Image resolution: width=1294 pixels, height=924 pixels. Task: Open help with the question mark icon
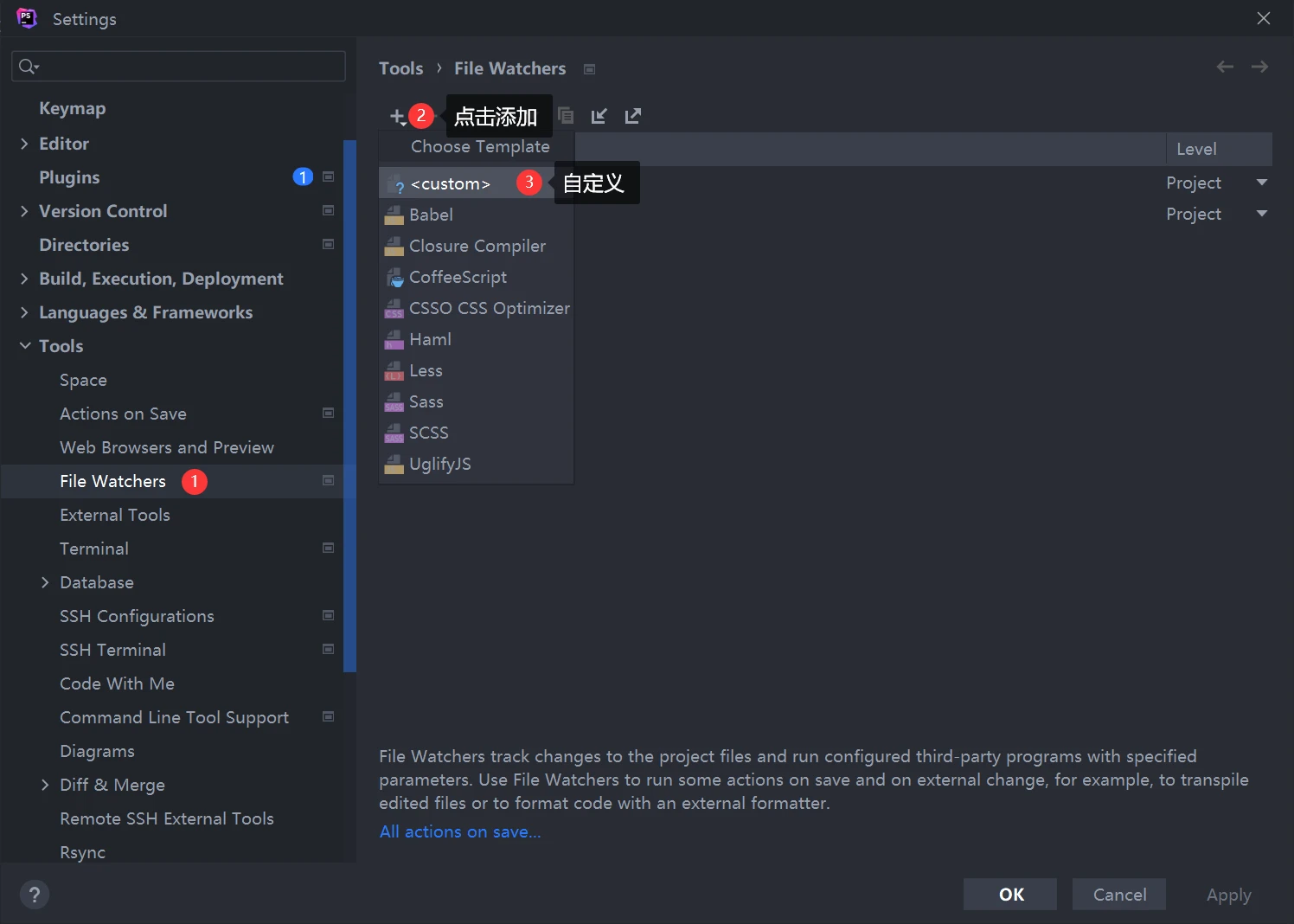(35, 895)
